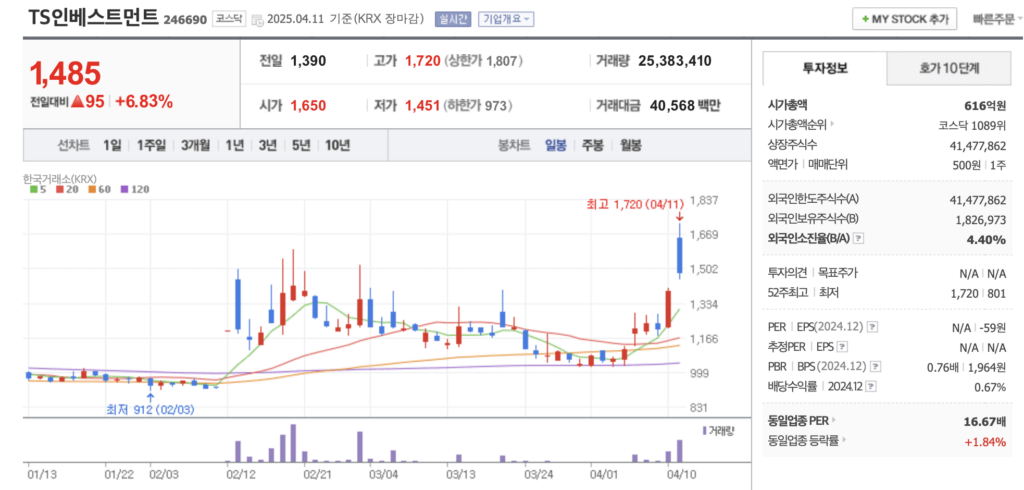Open the 동일업종 PER link
Viewport: 1024px width, 490px height.
click(802, 421)
